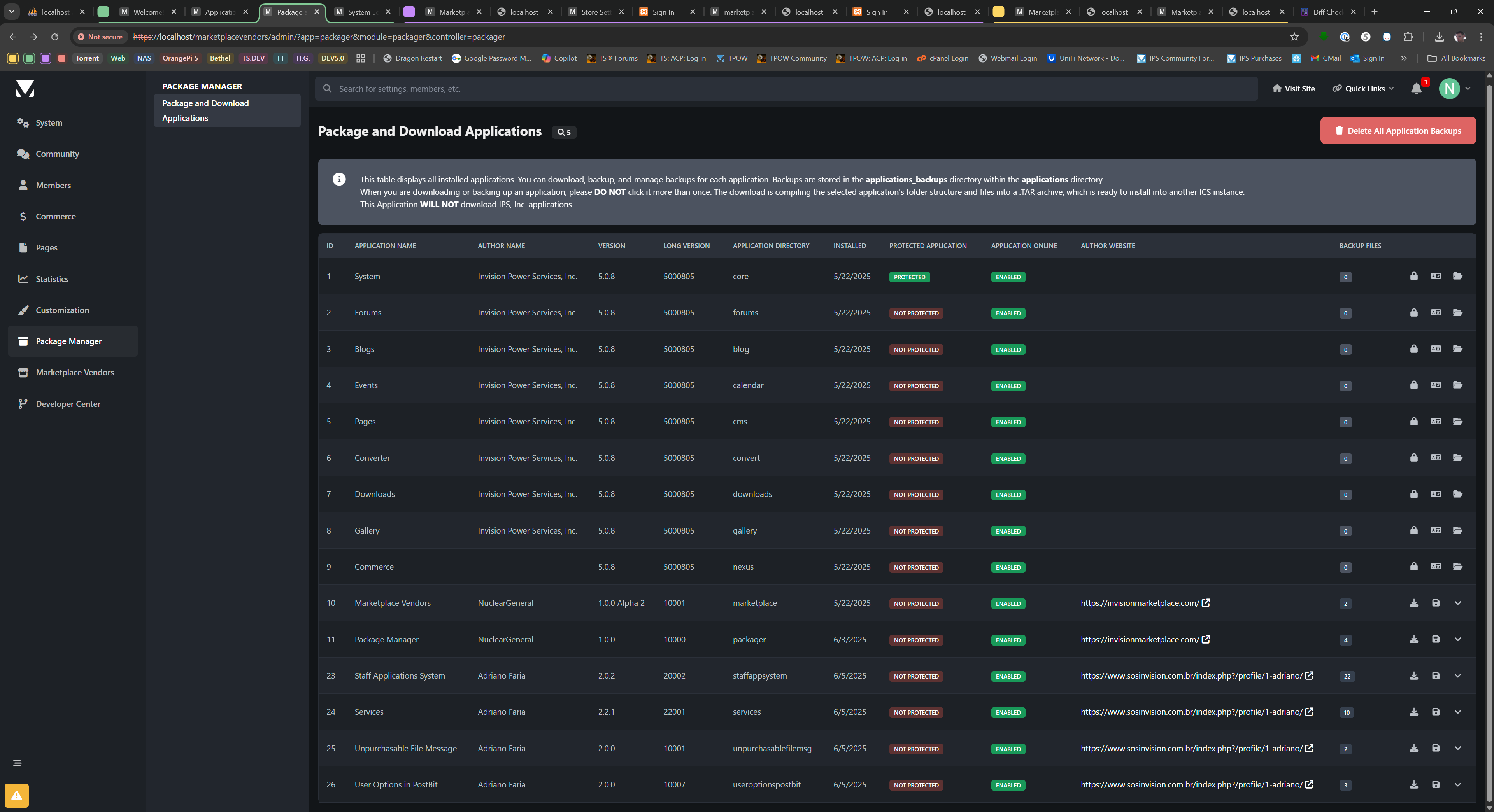Select Package Manager in sidebar menu

(x=72, y=341)
